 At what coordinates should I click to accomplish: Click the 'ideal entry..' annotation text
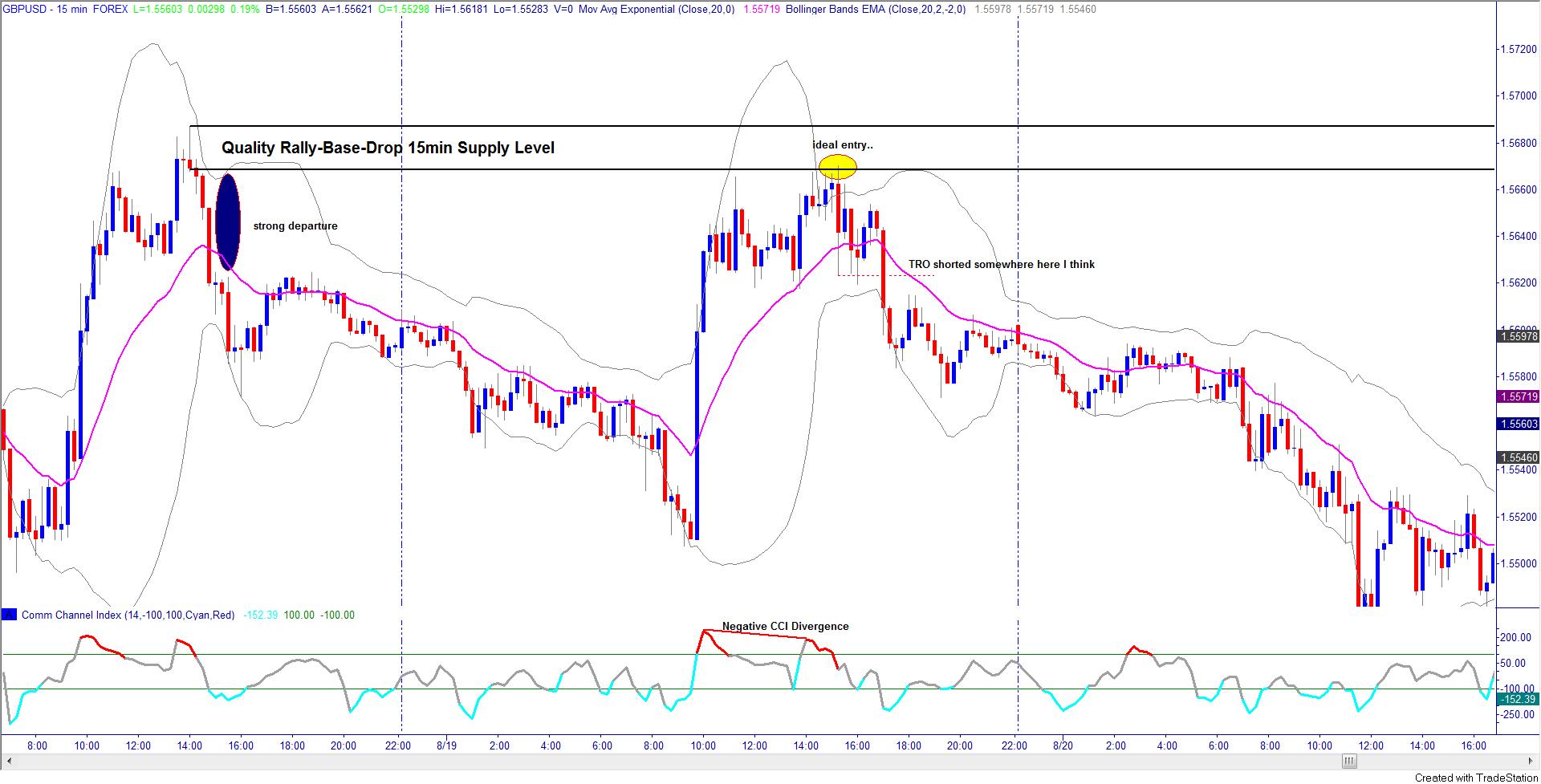click(843, 145)
